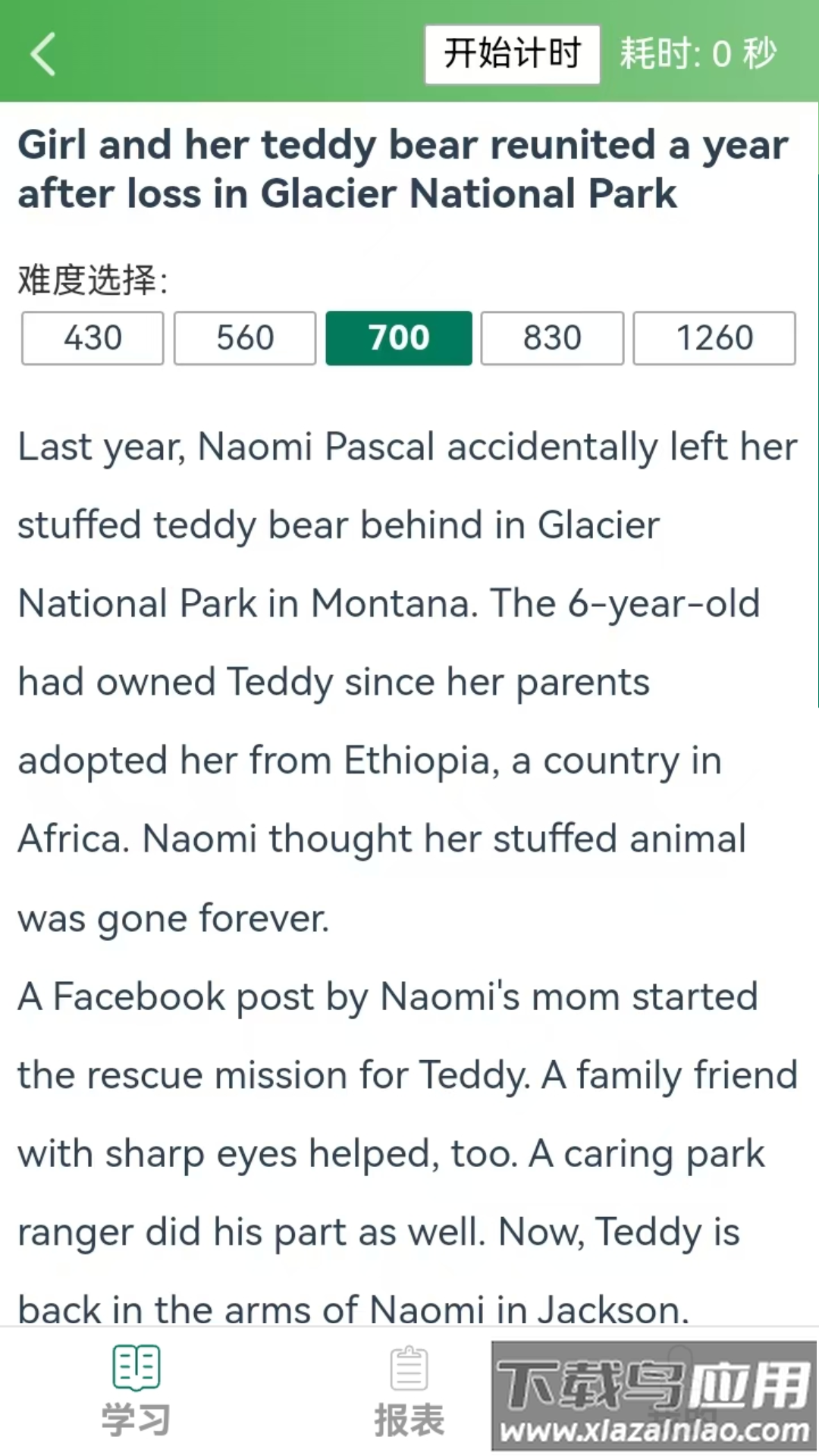Open the 学习 book icon tab
Image resolution: width=819 pixels, height=1456 pixels.
pyautogui.click(x=136, y=1367)
